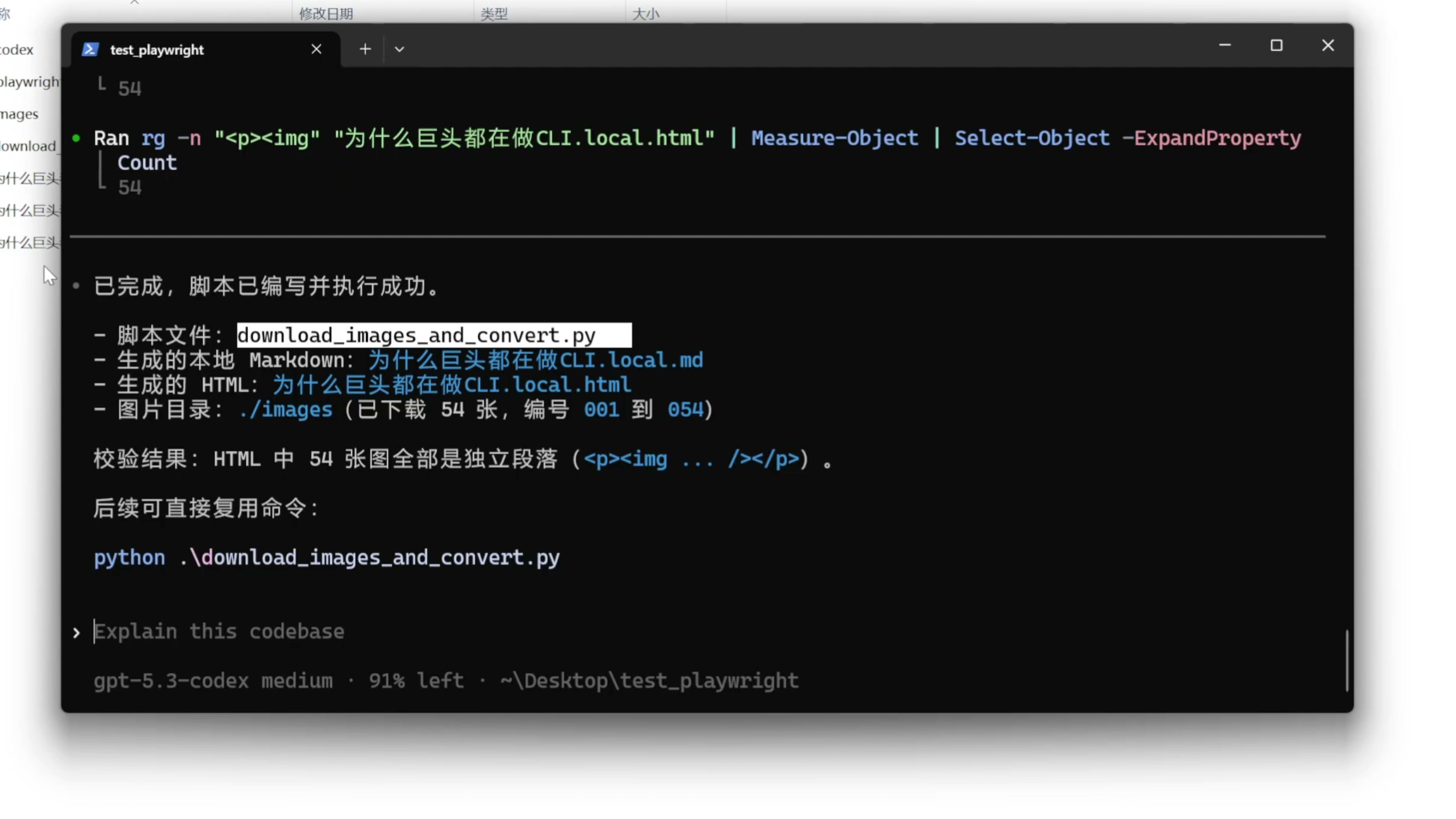Open a new terminal tab with plus
Image resolution: width=1456 pixels, height=819 pixels.
365,49
